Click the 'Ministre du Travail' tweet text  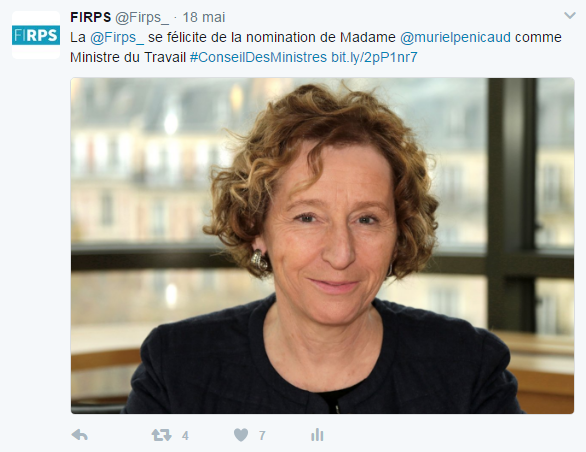click(128, 57)
